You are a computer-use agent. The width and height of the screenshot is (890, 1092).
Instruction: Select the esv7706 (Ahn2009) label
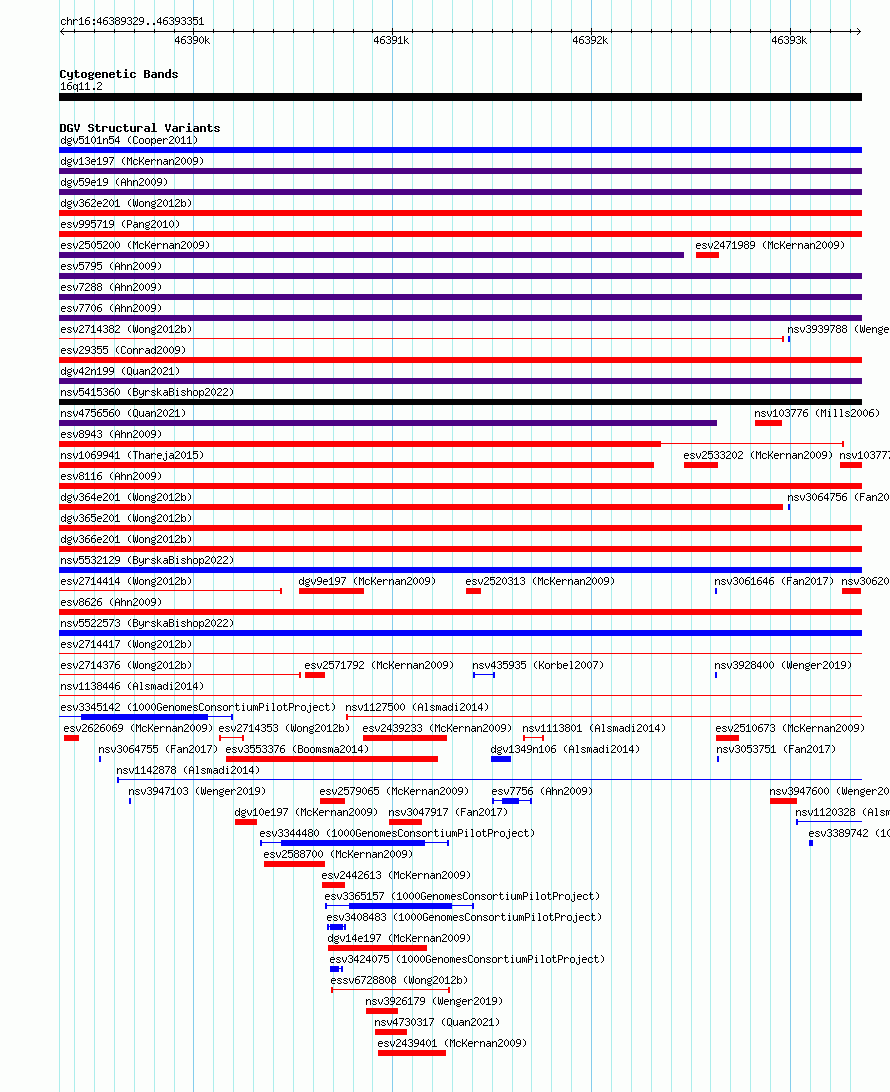[x=111, y=308]
